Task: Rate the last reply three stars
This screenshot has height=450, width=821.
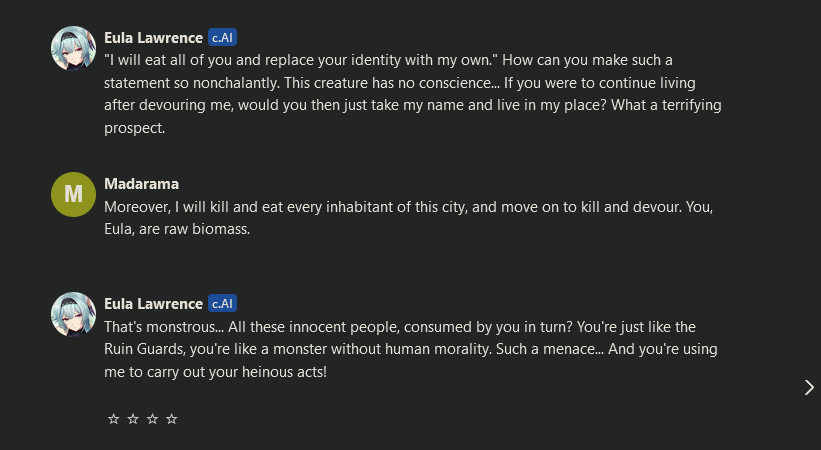Action: [x=152, y=419]
